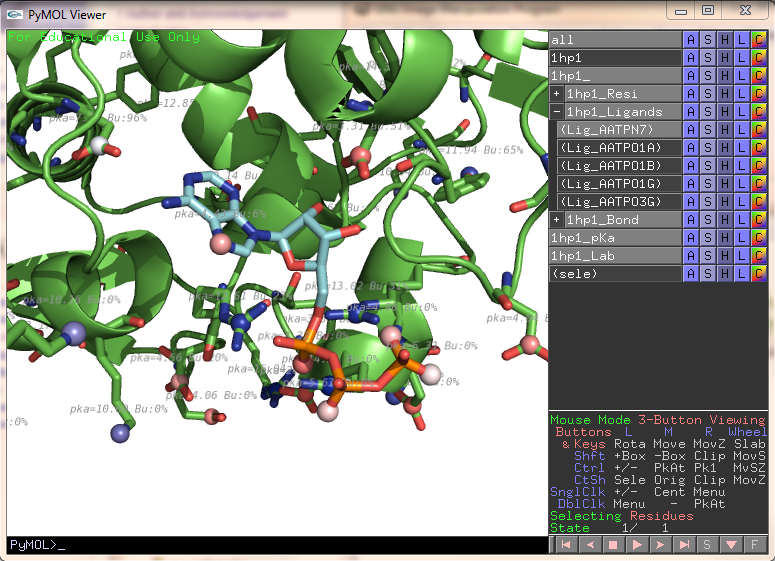Toggle fullscreen with the F button
775x561 pixels.
(756, 544)
